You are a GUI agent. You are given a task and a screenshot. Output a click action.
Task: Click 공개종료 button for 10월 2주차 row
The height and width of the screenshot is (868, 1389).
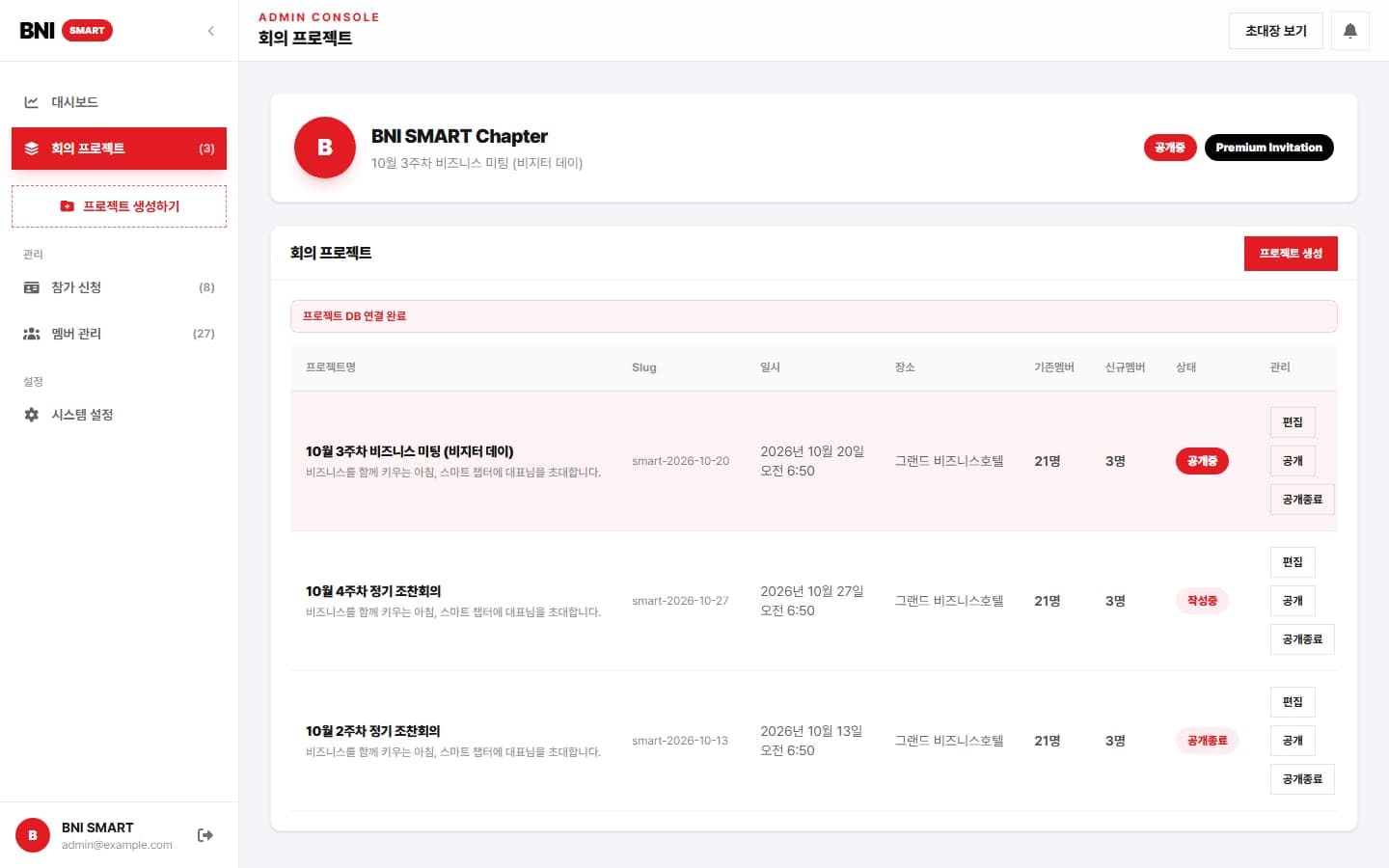[x=1302, y=779]
